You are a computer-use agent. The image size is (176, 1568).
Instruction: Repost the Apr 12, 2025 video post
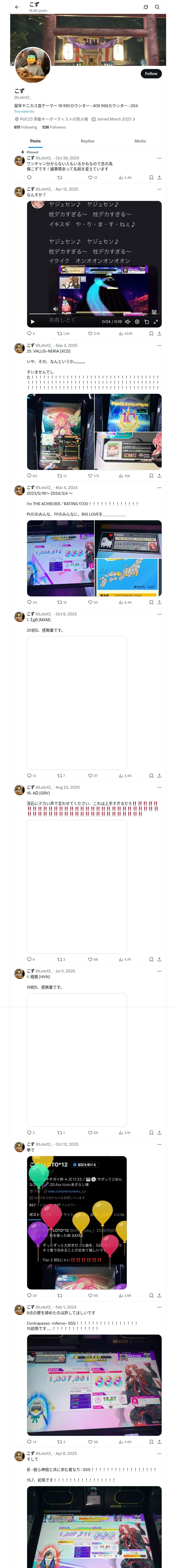tap(59, 333)
